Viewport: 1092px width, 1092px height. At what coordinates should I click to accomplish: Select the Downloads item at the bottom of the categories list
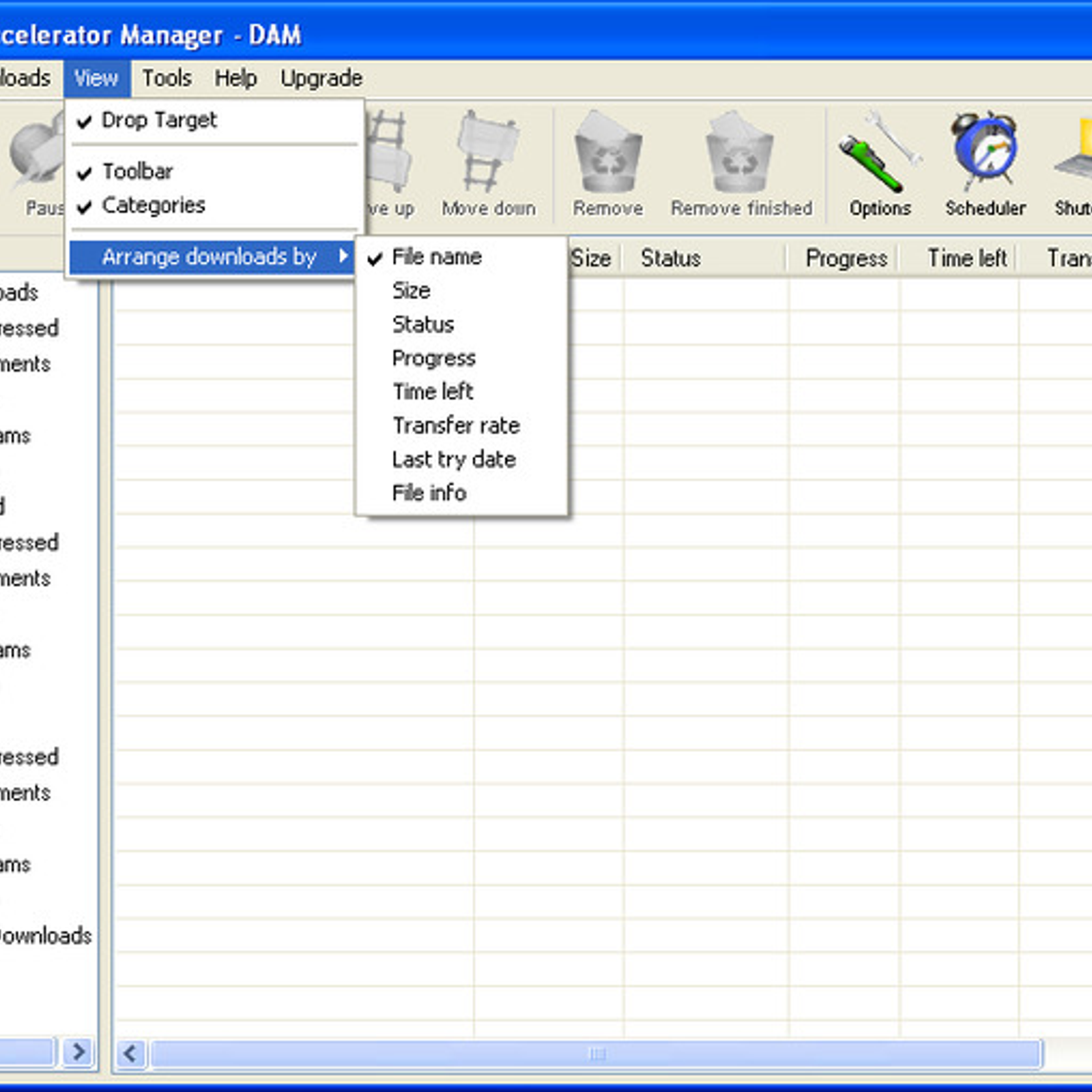coord(46,936)
